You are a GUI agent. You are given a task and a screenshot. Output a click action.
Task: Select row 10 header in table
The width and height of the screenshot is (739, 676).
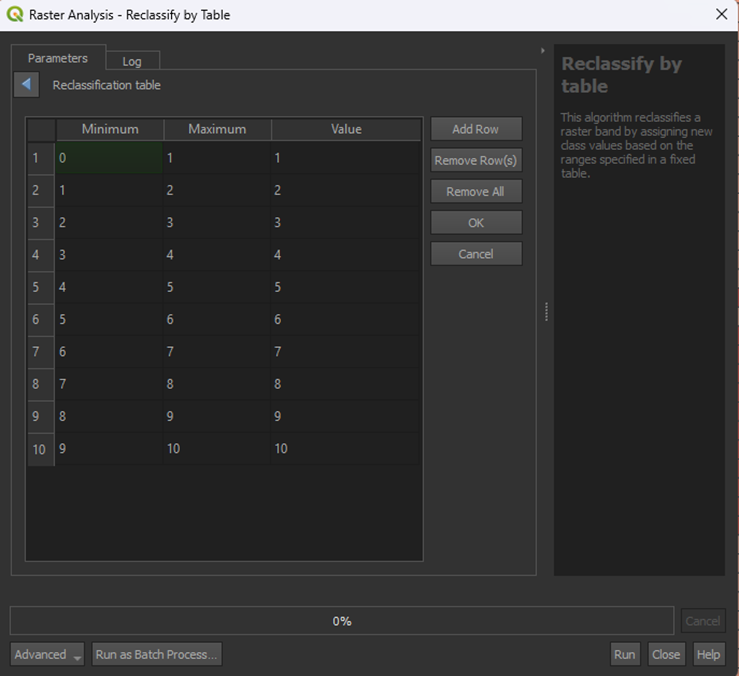(x=40, y=449)
